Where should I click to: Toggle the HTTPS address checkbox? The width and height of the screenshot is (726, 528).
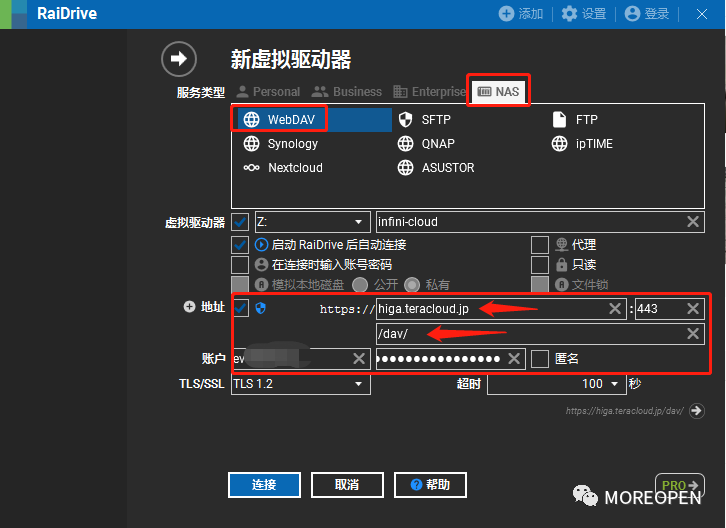click(x=241, y=308)
